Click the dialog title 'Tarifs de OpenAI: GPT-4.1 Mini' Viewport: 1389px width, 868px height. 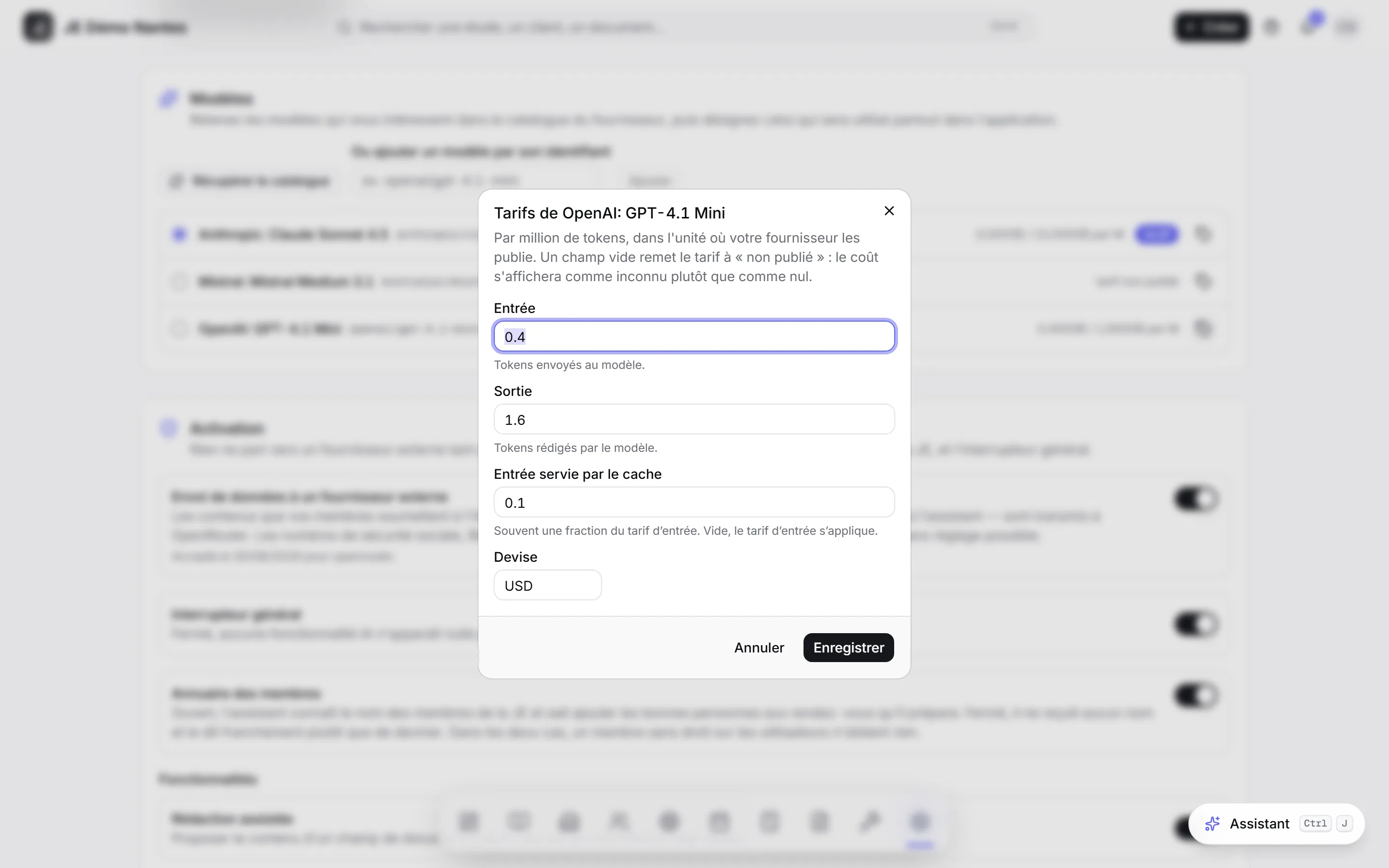point(610,213)
